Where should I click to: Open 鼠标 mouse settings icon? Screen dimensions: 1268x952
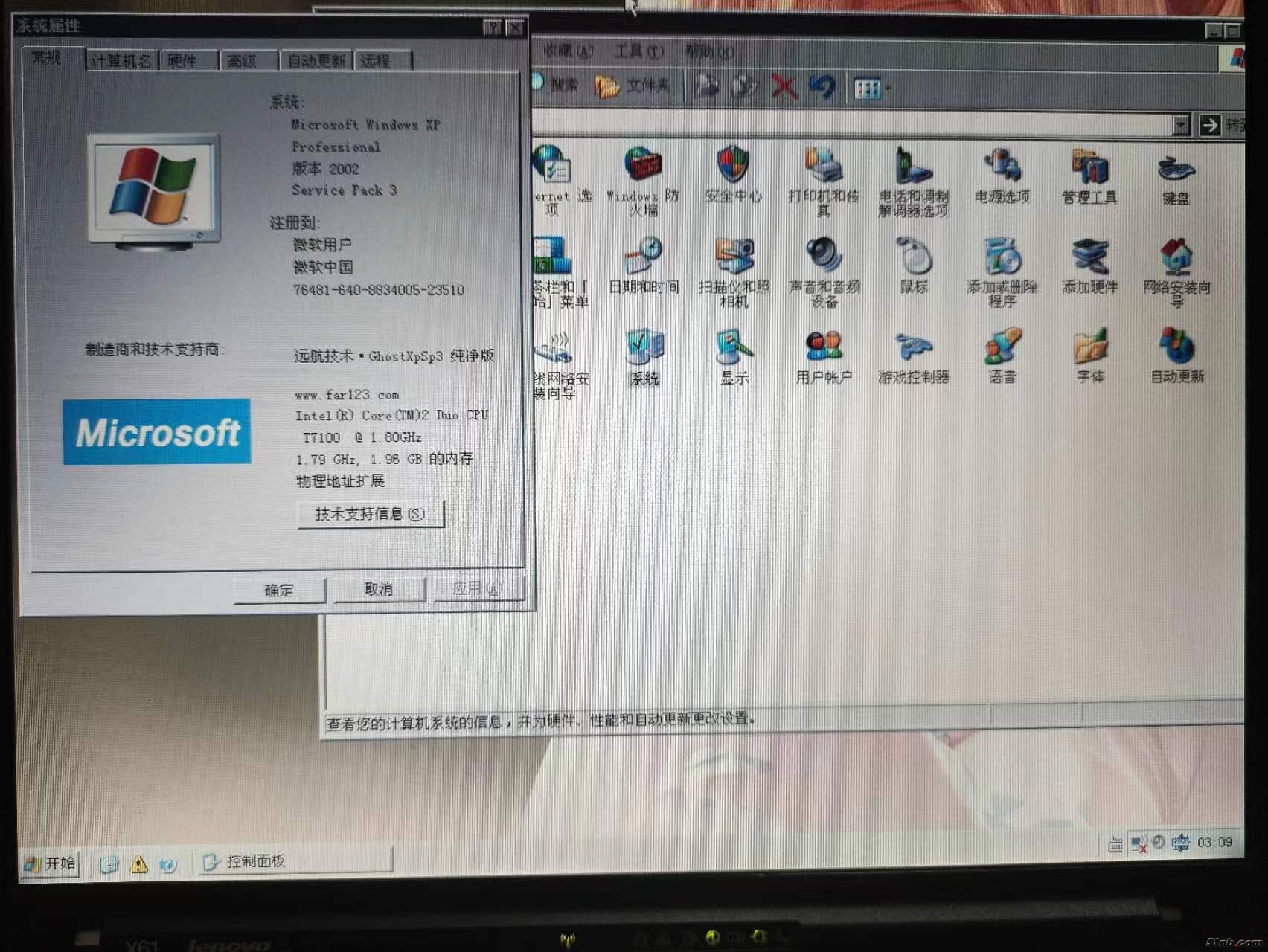tap(914, 266)
